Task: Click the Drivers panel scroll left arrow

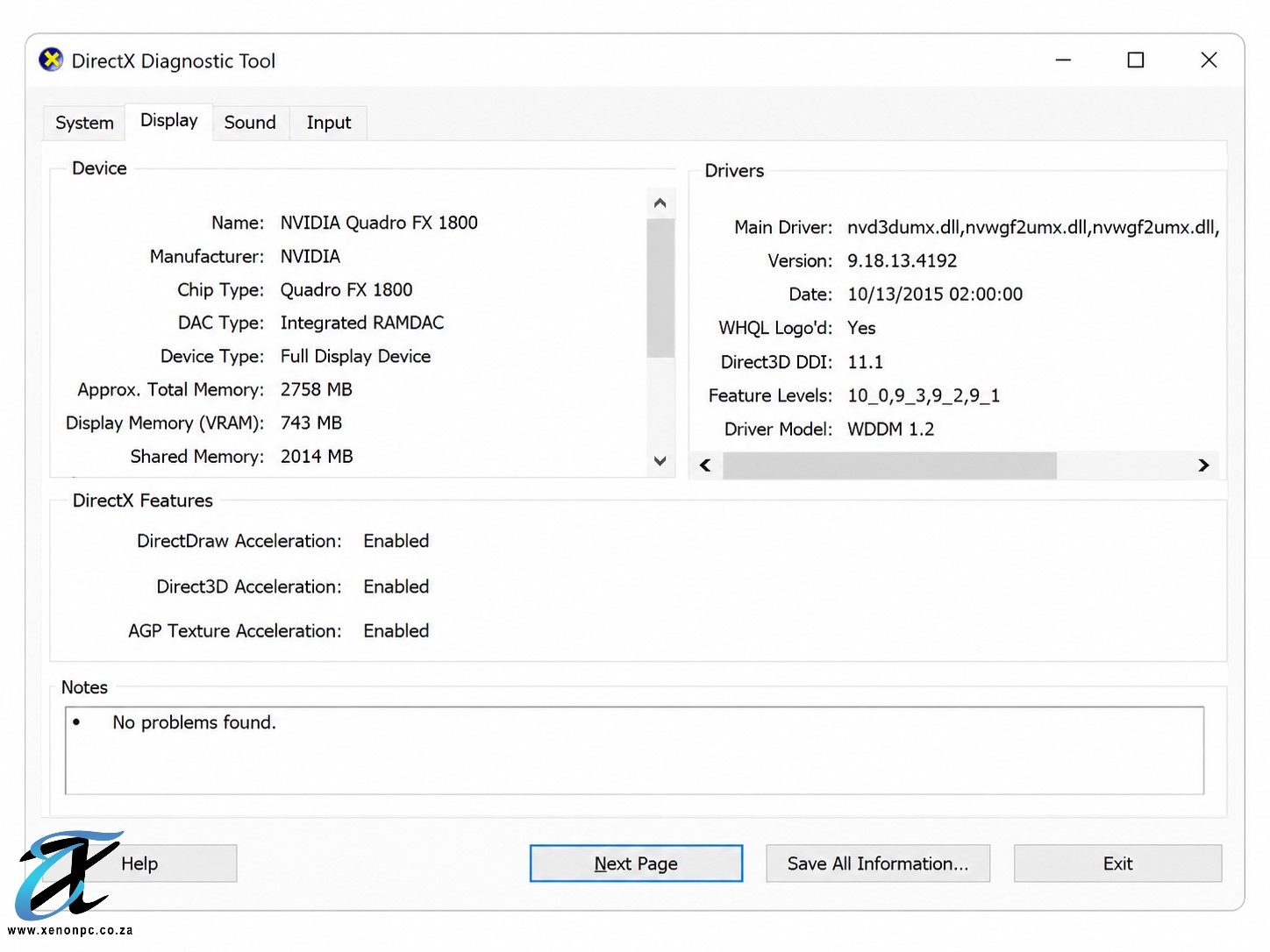Action: [705, 465]
